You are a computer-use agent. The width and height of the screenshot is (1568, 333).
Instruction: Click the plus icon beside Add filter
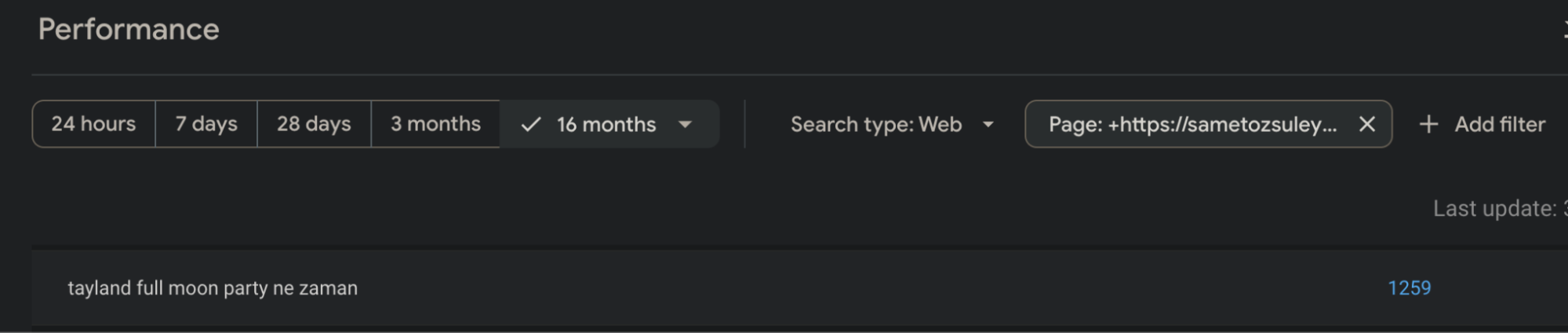pyautogui.click(x=1429, y=124)
